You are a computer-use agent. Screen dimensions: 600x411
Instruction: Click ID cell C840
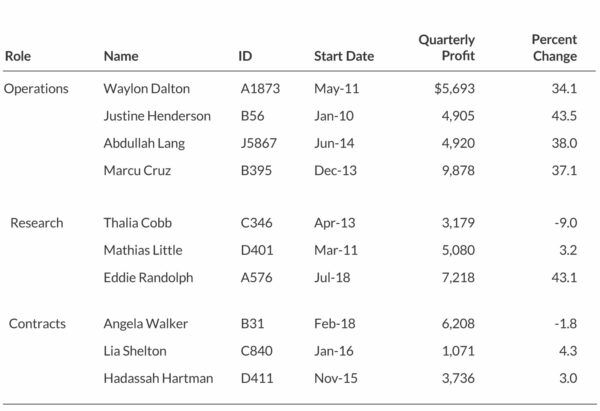pos(257,351)
